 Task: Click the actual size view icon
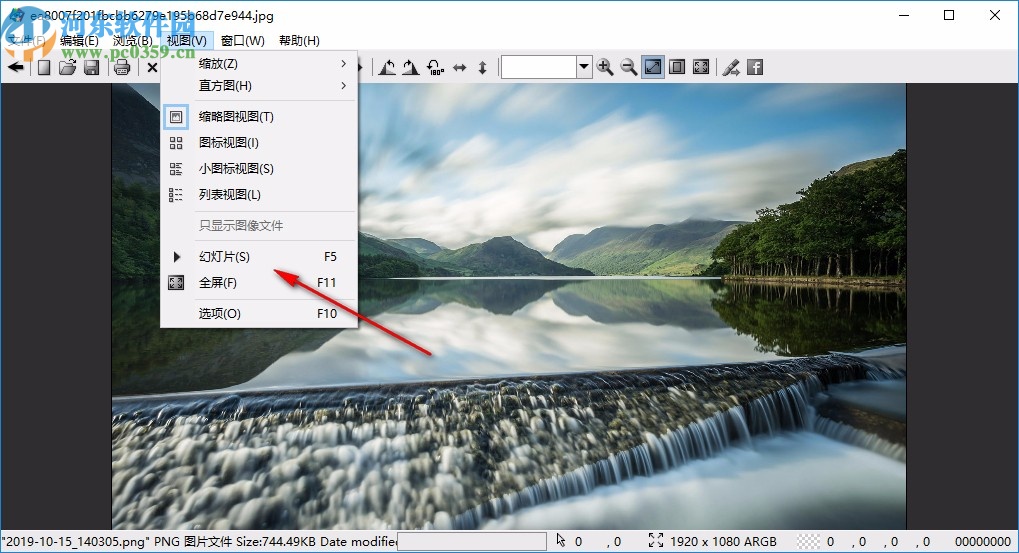click(x=677, y=67)
